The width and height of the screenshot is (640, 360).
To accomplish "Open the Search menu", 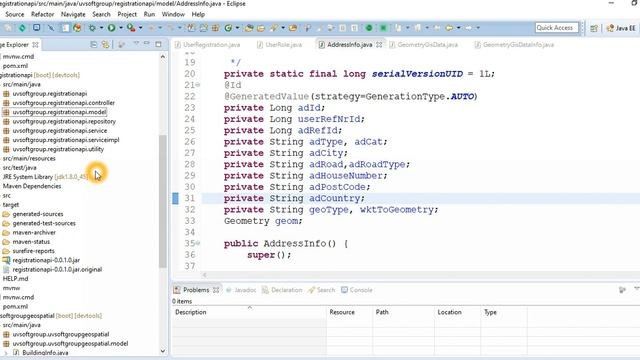I will click(x=101, y=14).
